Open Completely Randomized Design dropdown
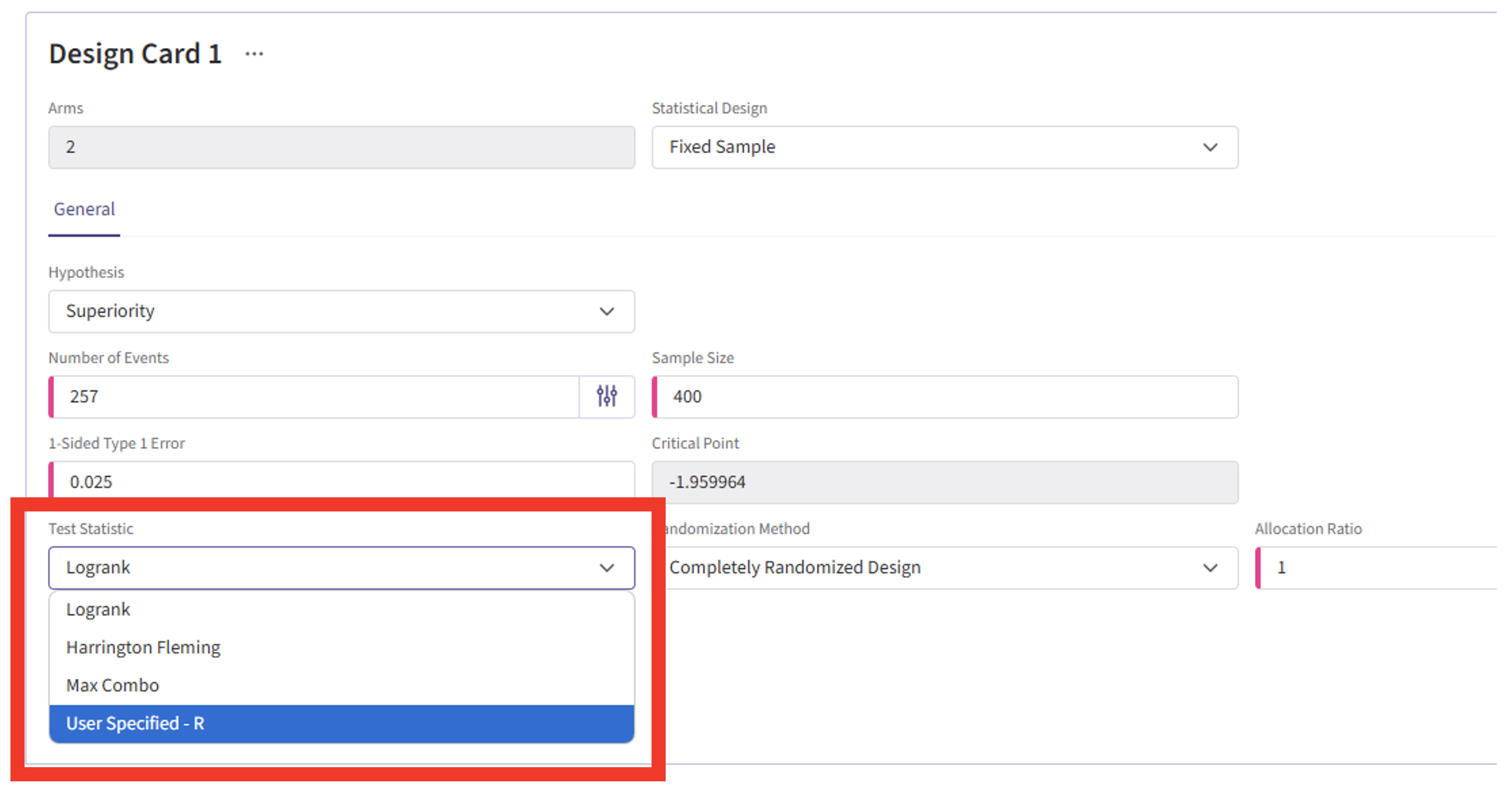 pyautogui.click(x=922, y=568)
